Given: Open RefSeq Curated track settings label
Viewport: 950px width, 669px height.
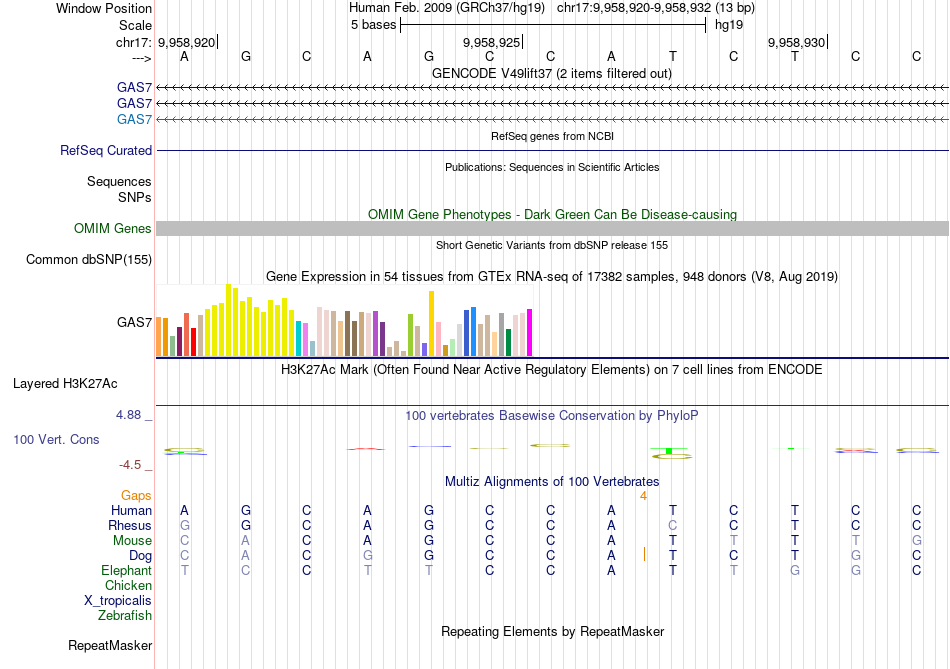Looking at the screenshot, I should pos(106,151).
